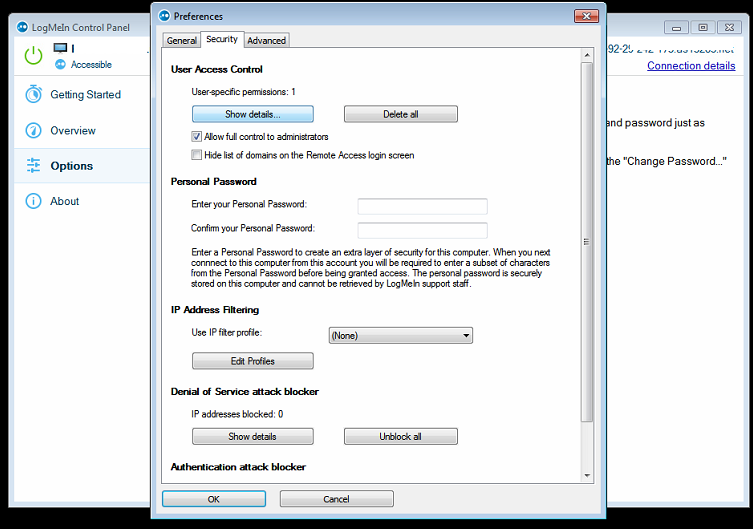Click the 'IP addresses blocked: 0' text

pyautogui.click(x=237, y=414)
